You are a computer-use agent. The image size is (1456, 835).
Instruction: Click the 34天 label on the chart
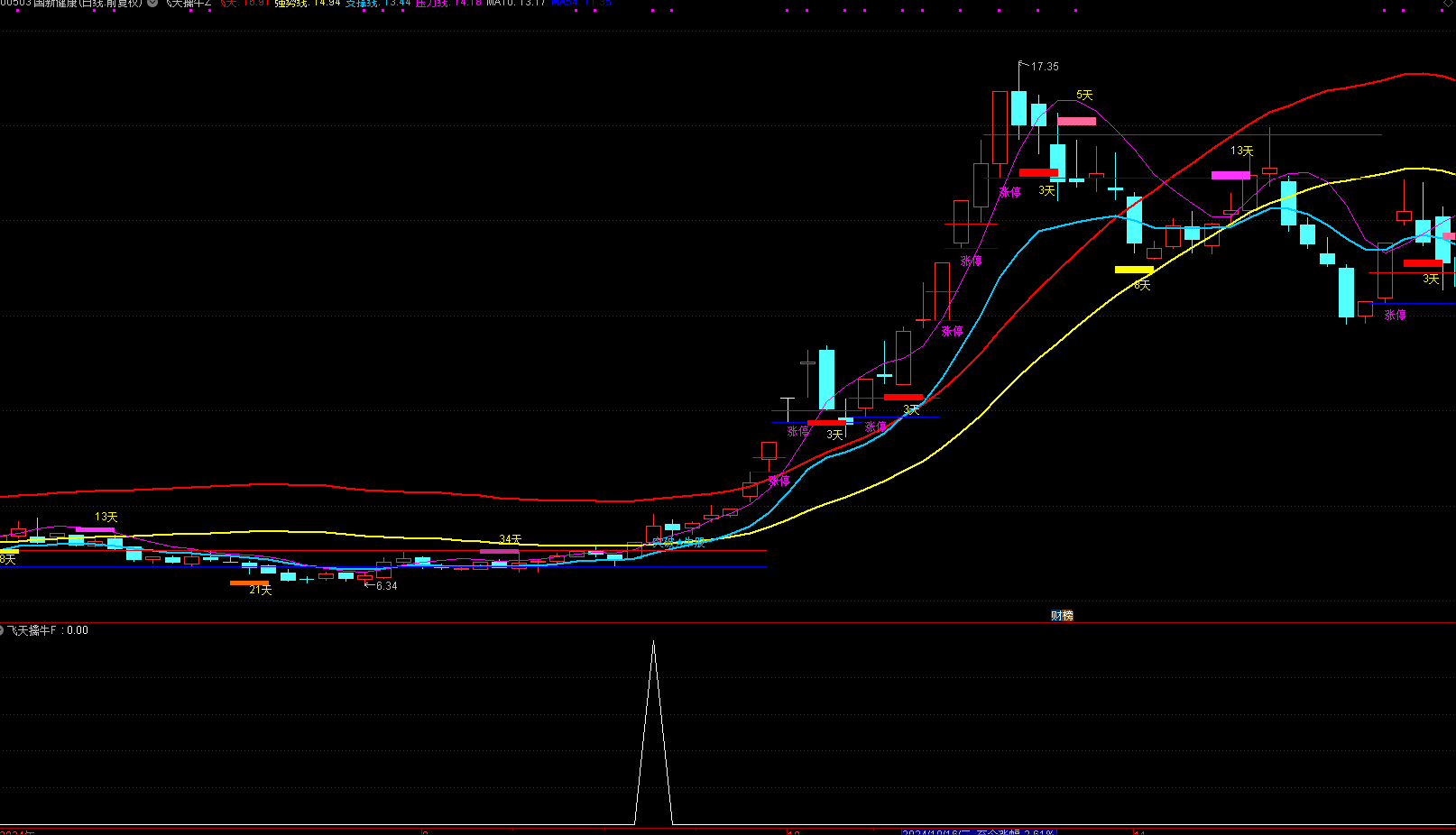511,539
